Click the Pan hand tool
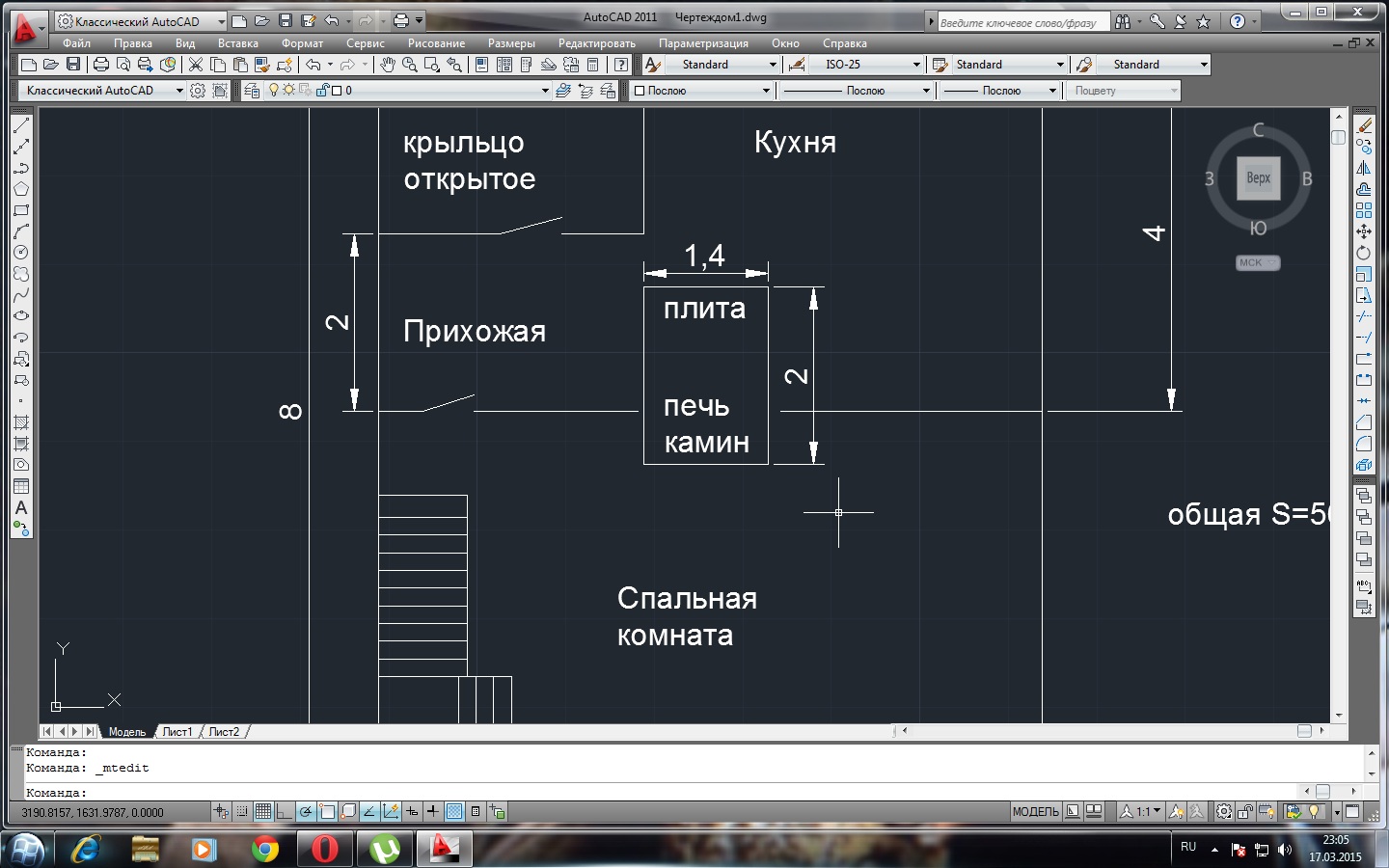The height and width of the screenshot is (868, 1389). [388, 65]
